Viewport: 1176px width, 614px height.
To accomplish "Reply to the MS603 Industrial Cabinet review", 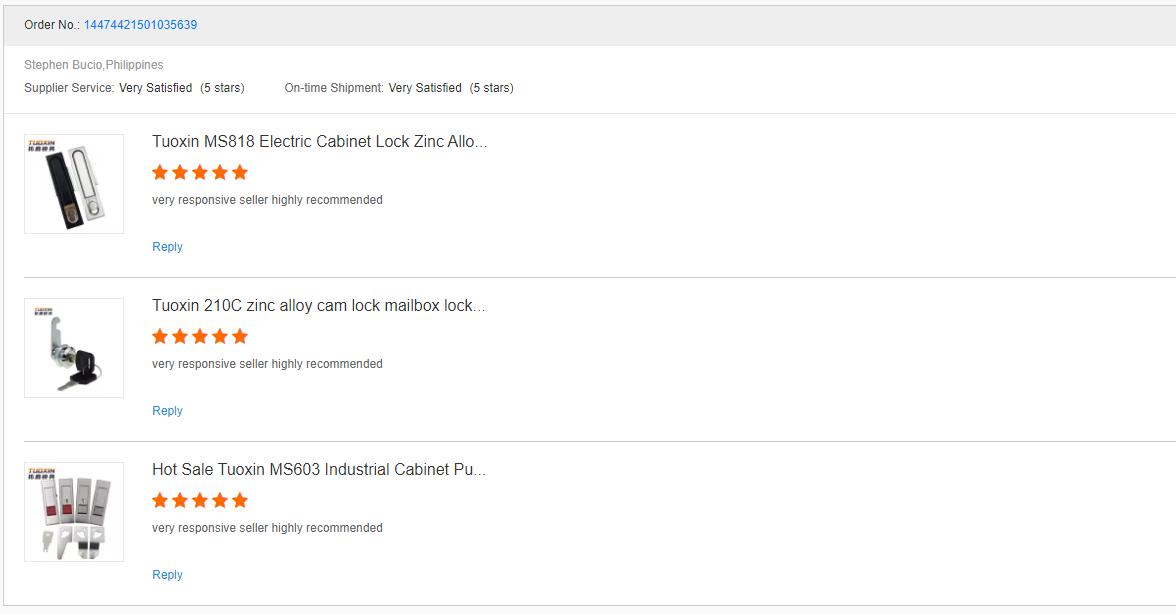I will coord(167,575).
